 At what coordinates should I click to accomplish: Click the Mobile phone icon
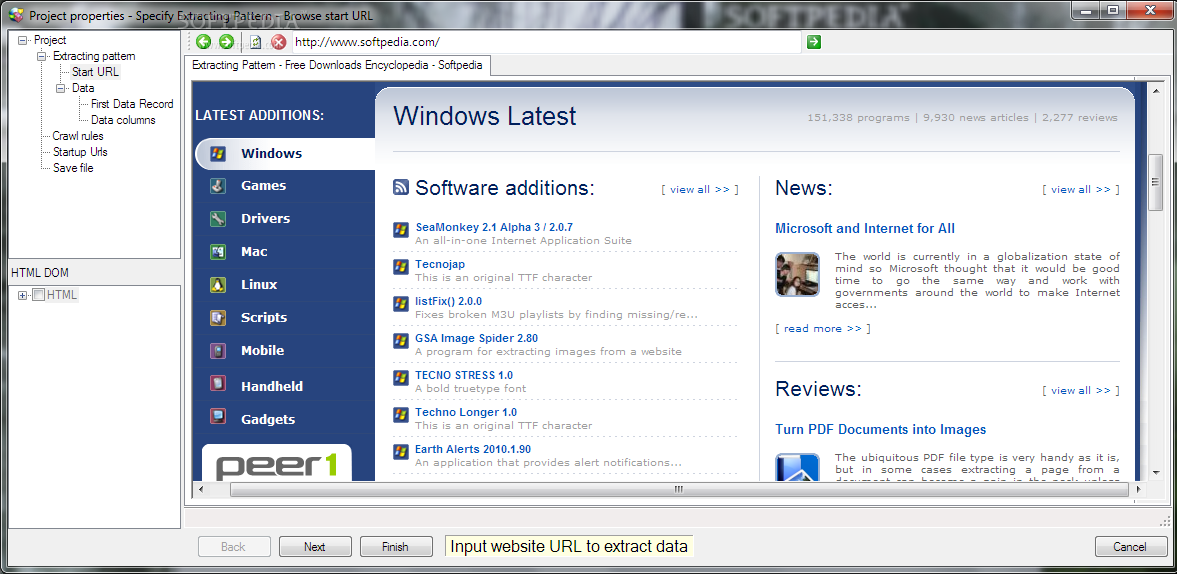(x=218, y=350)
